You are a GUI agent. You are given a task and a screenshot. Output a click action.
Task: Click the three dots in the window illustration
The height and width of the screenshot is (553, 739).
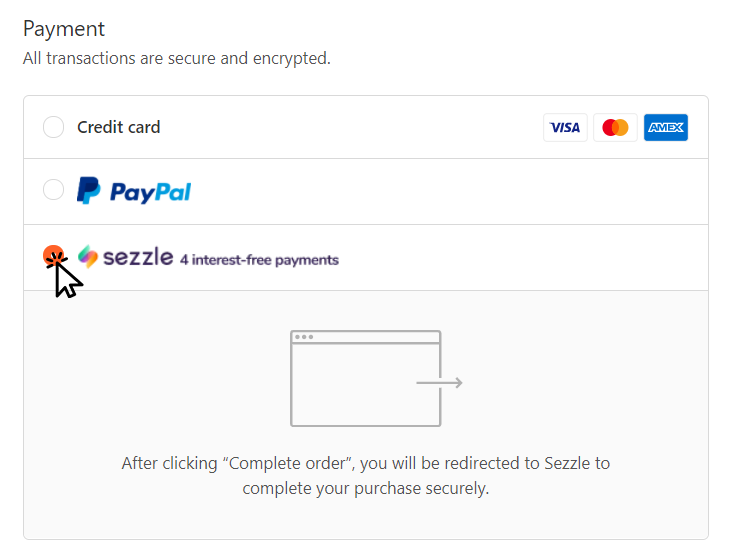pyautogui.click(x=304, y=337)
